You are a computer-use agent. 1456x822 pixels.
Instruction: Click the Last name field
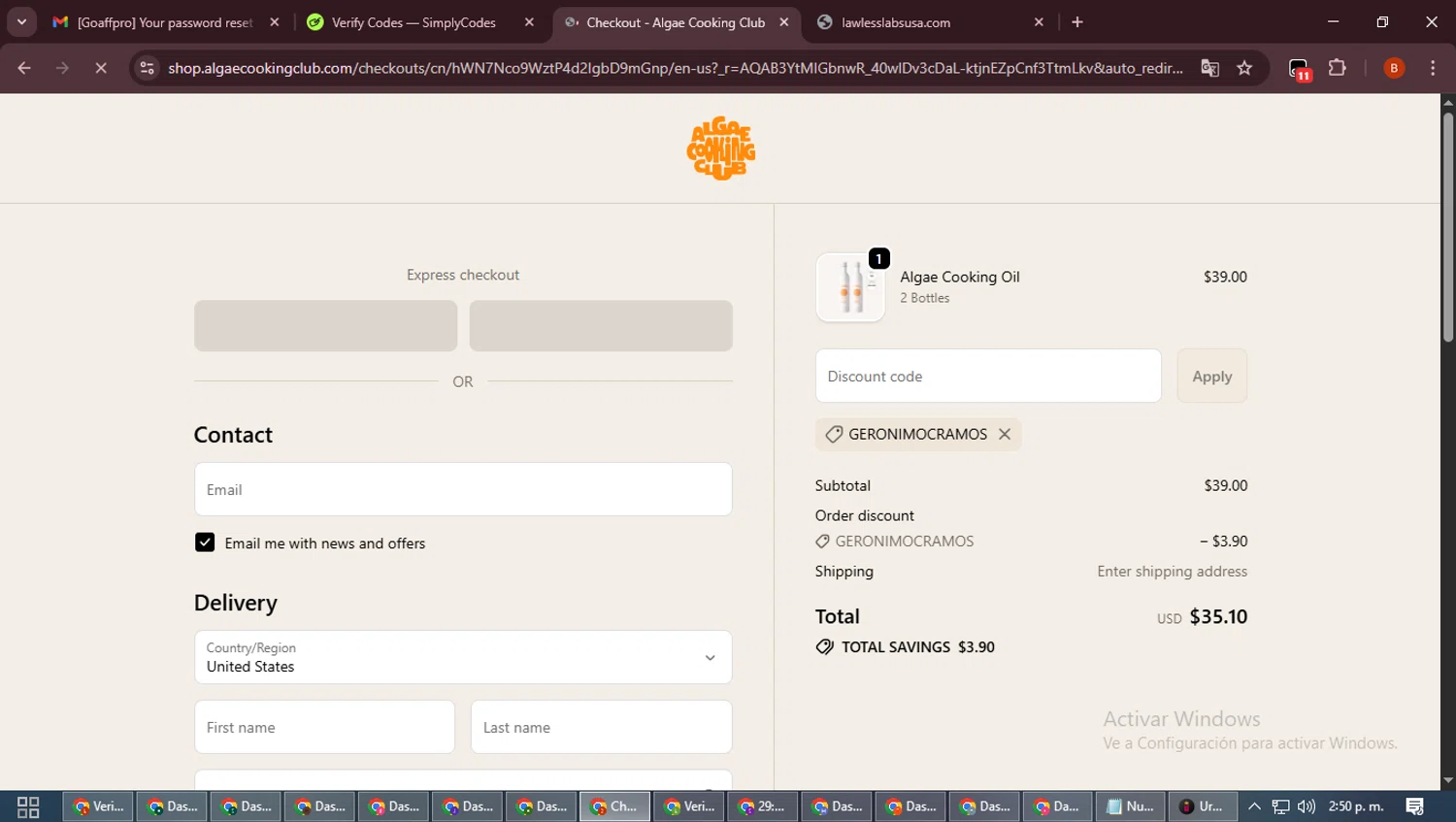(602, 727)
